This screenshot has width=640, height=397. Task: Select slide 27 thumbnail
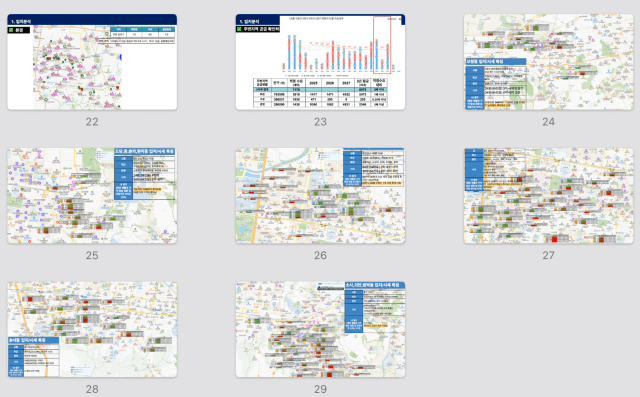point(549,196)
